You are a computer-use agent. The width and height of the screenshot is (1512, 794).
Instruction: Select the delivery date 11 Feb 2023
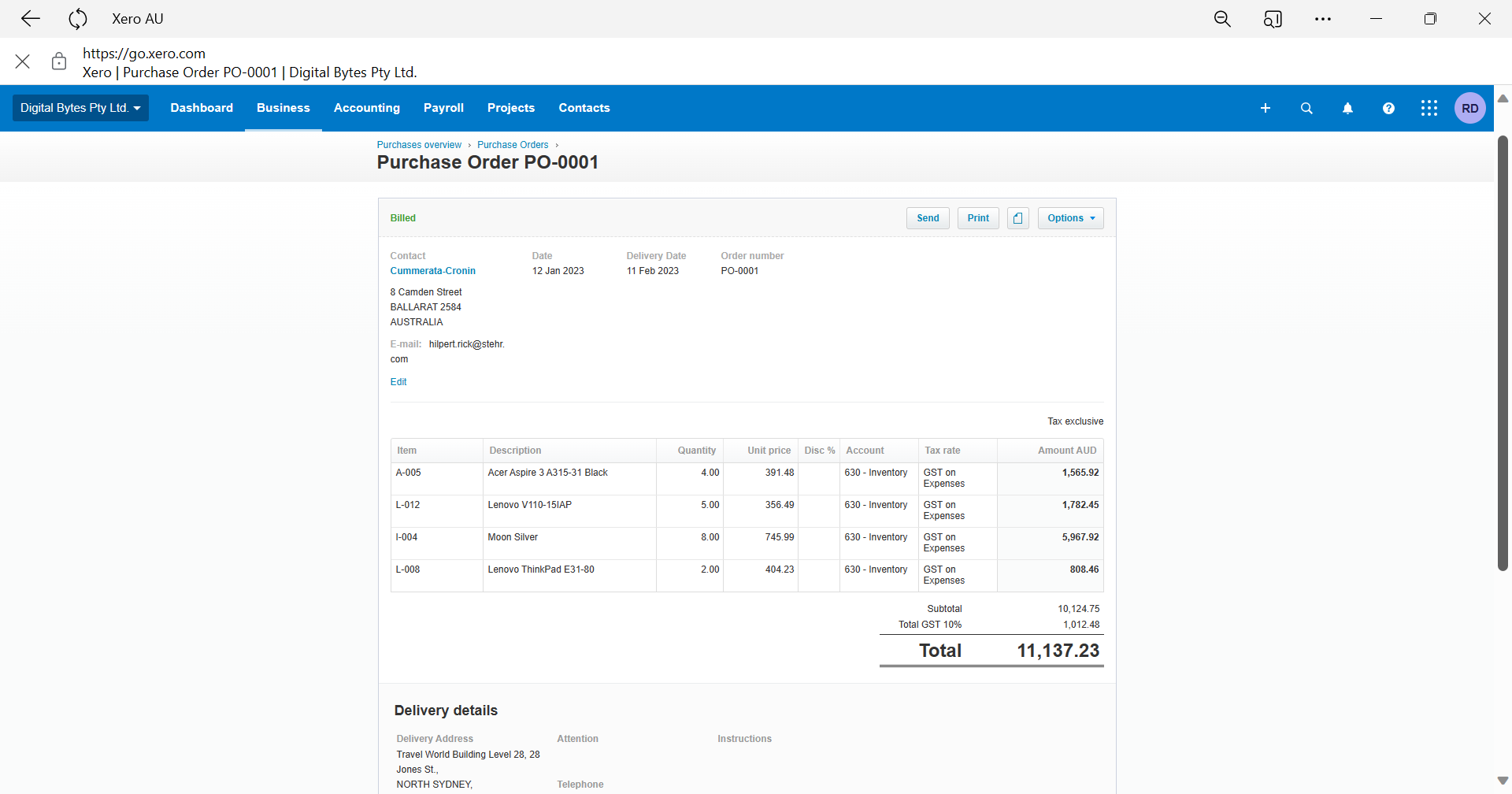653,271
